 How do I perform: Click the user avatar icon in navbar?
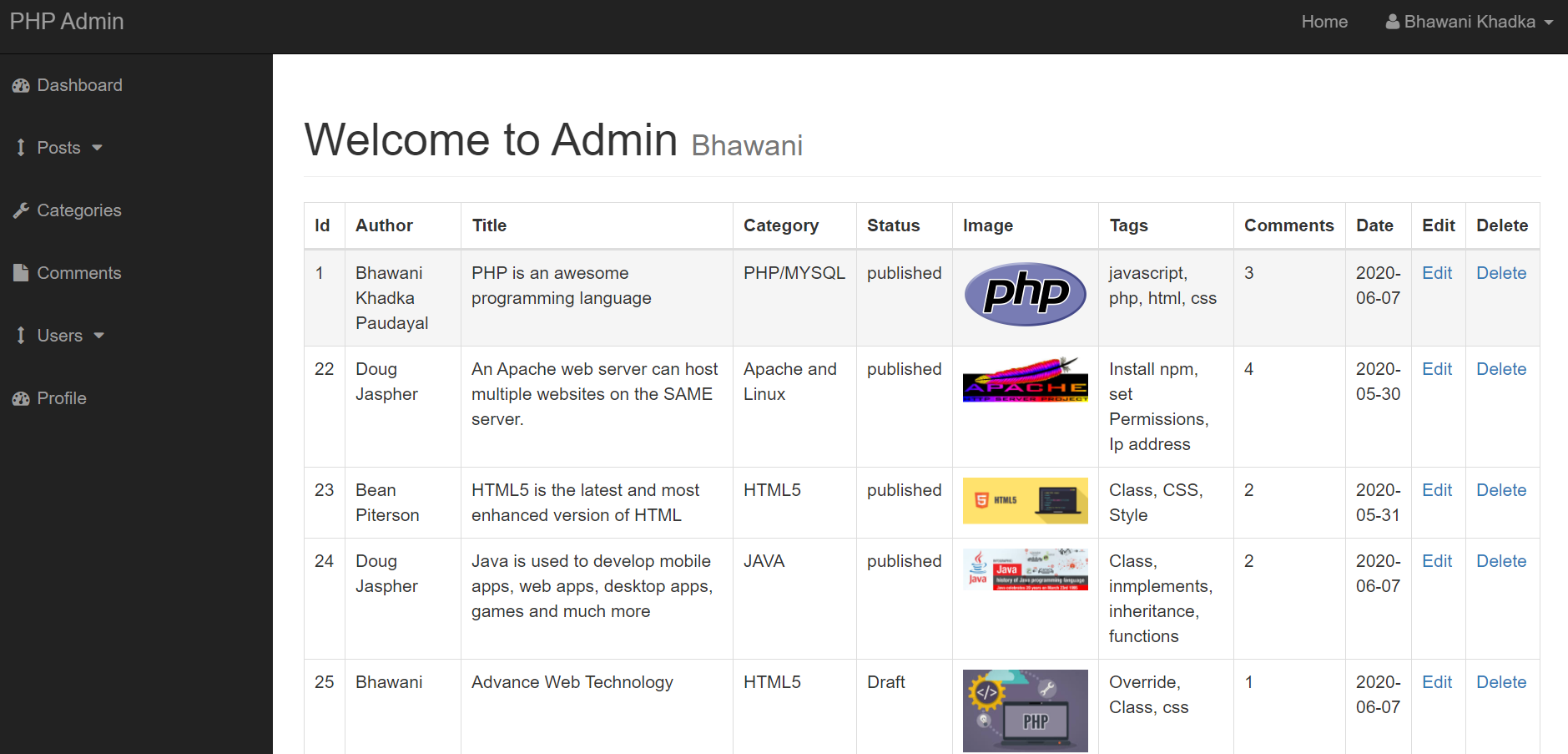[1392, 22]
